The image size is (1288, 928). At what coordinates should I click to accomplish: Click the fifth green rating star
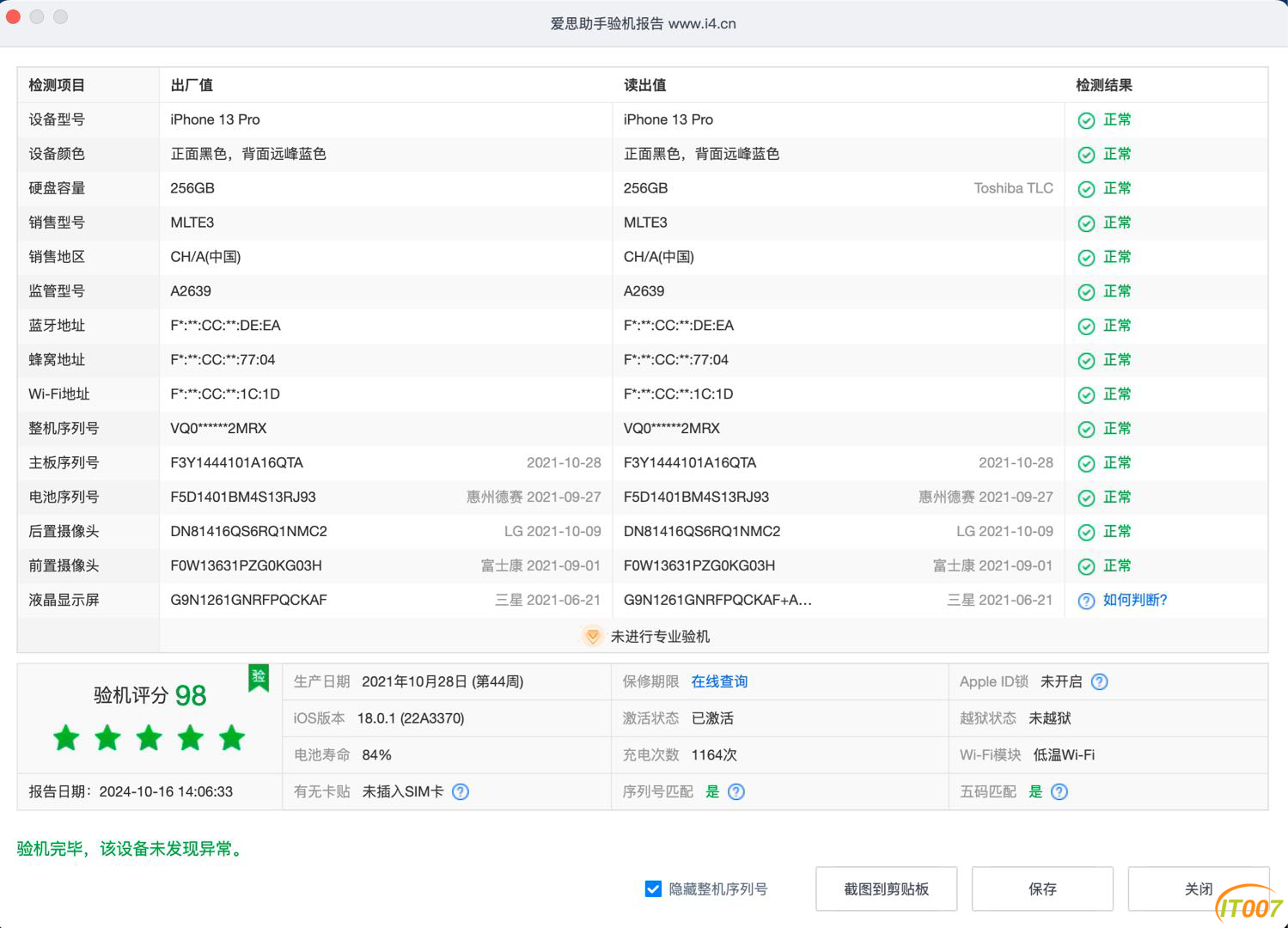(x=232, y=737)
